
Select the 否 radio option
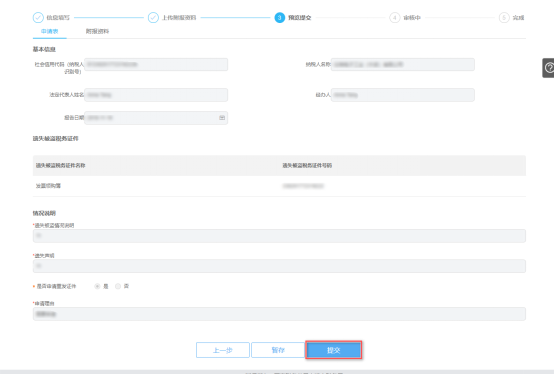click(x=118, y=286)
